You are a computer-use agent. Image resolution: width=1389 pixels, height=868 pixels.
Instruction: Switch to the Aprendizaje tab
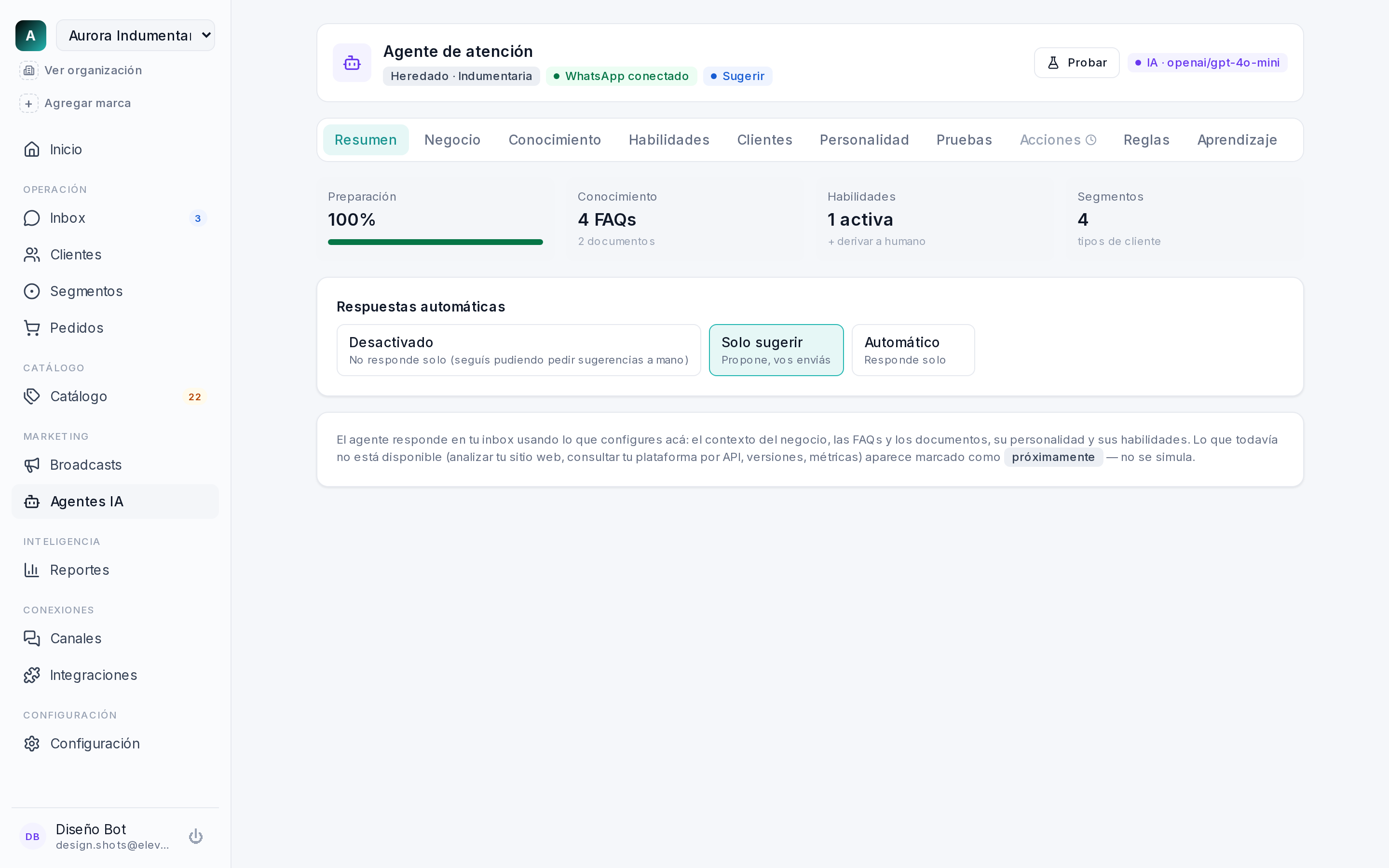1237,140
